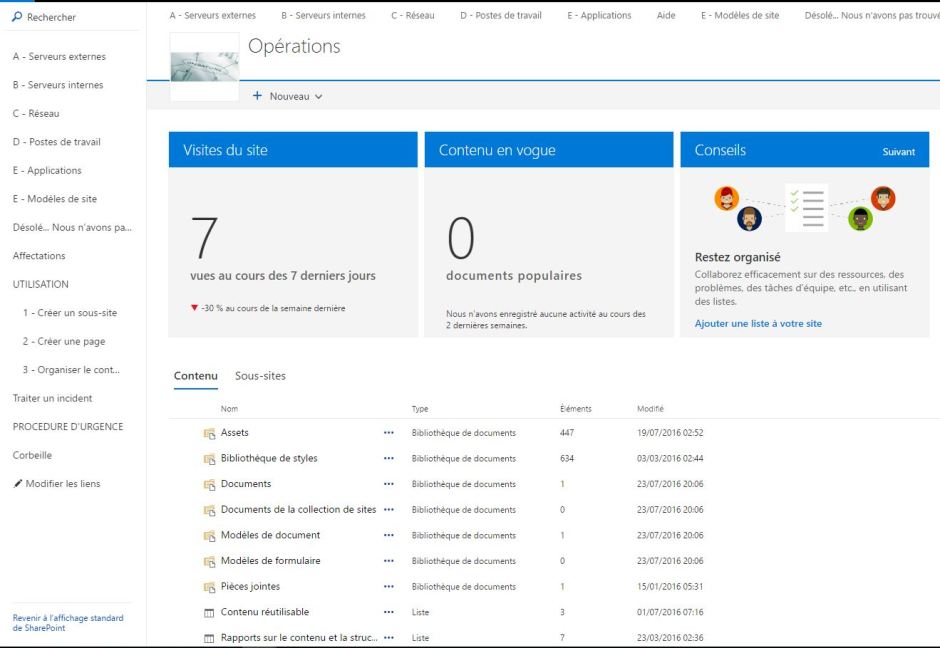Open D - Postes de travail top menu
The image size is (940, 648).
[500, 15]
